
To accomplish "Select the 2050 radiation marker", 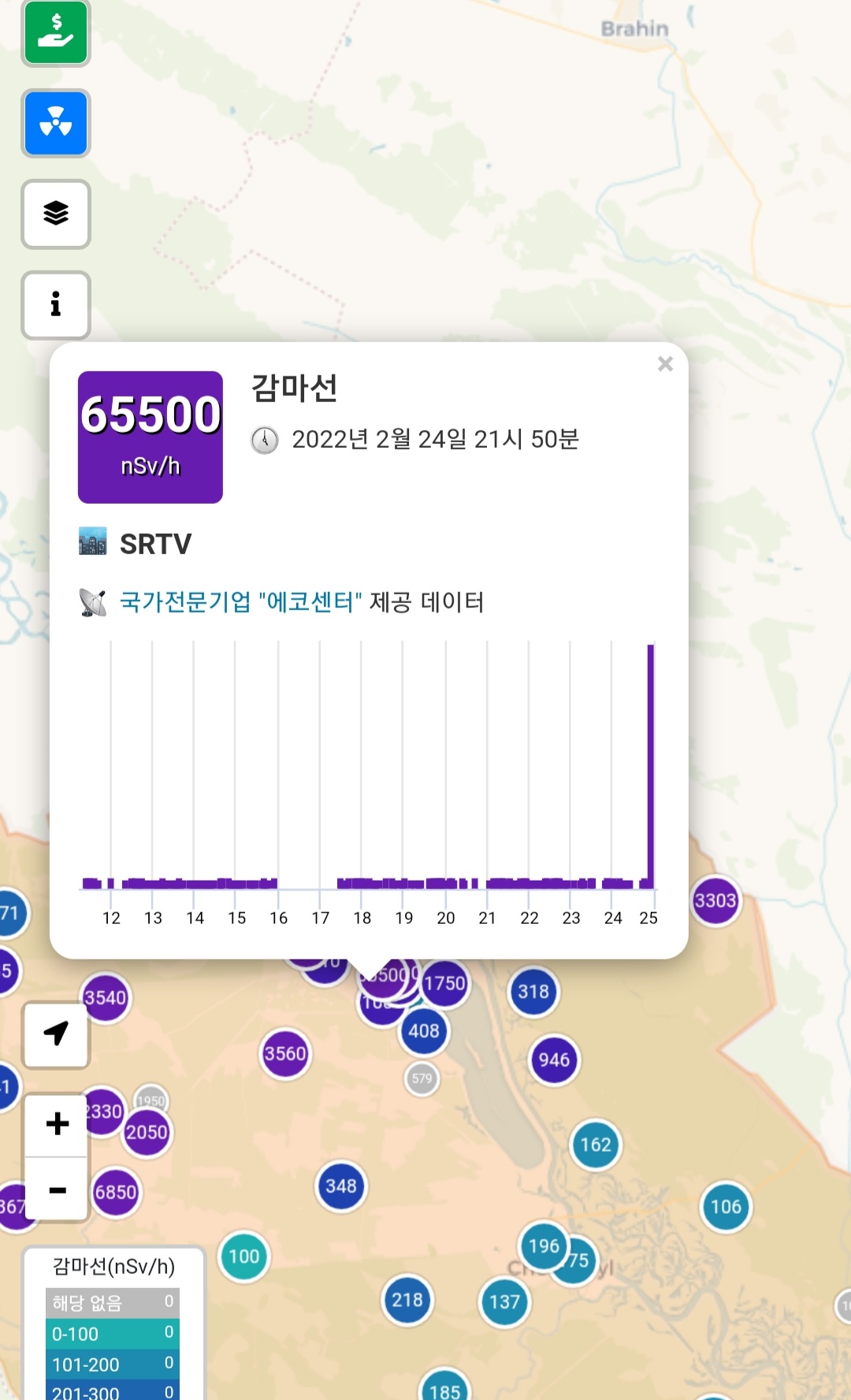I will (x=147, y=1132).
